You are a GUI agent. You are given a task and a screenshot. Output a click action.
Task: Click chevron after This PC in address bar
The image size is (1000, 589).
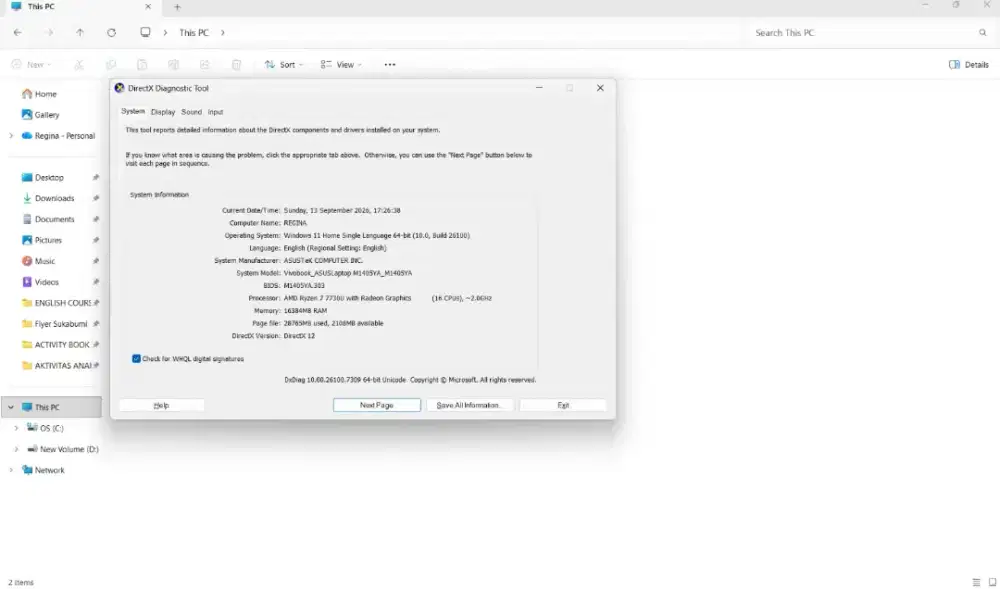tap(223, 33)
